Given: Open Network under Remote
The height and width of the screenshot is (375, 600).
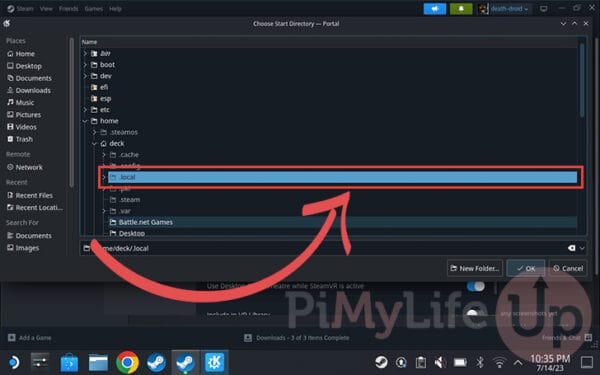Looking at the screenshot, I should [x=25, y=167].
